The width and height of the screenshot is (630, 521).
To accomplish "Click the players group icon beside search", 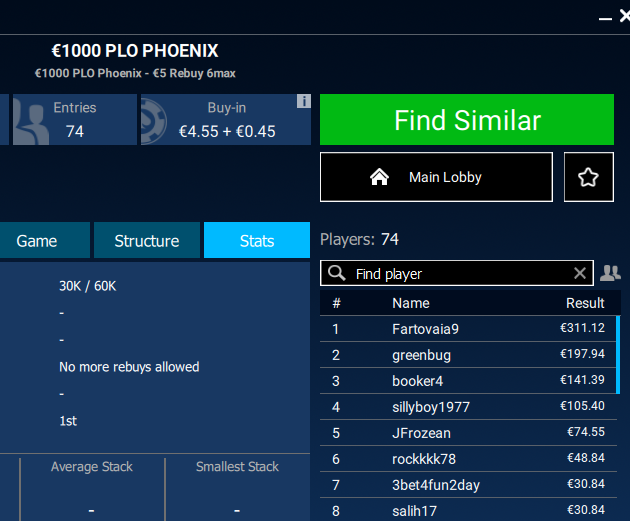I will point(610,273).
